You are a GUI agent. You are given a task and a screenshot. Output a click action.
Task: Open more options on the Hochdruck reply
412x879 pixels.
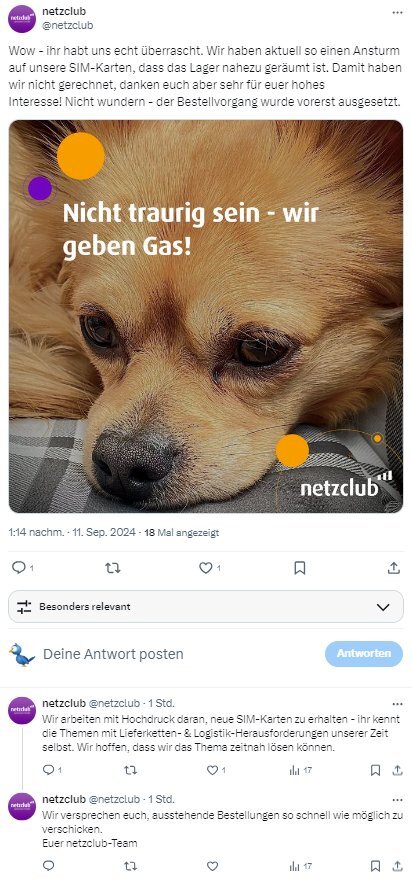[397, 704]
